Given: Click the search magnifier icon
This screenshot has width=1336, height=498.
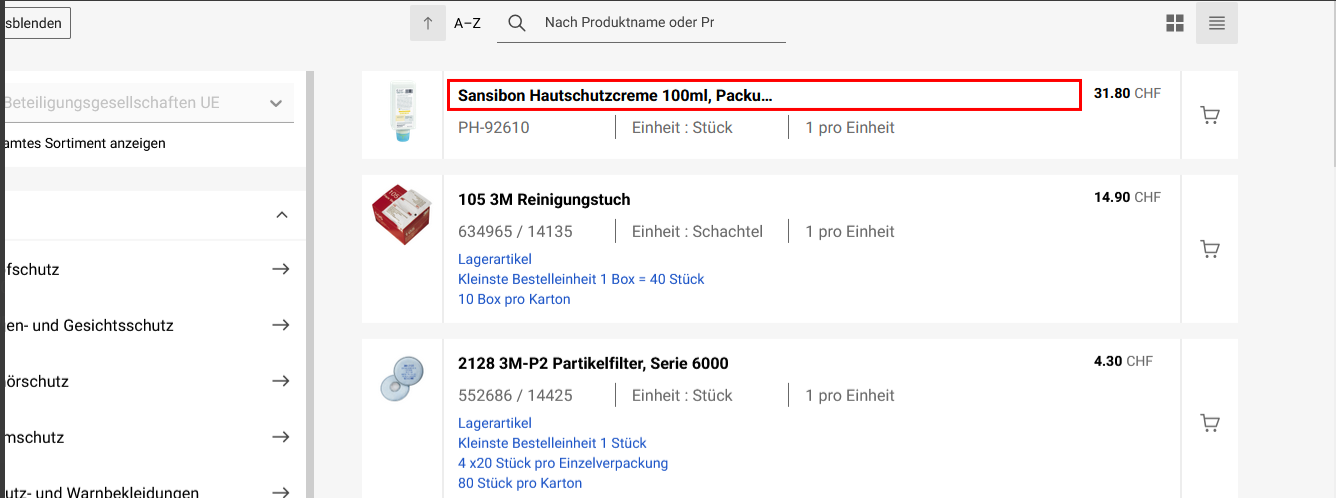Looking at the screenshot, I should click(x=517, y=23).
